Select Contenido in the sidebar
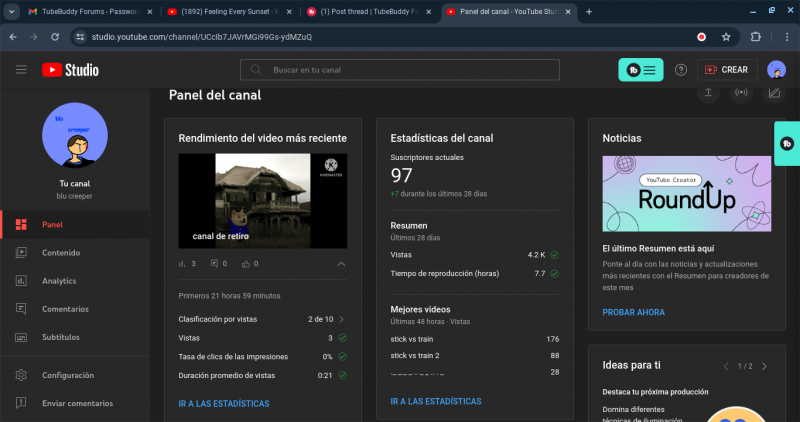Image resolution: width=800 pixels, height=422 pixels. click(x=61, y=253)
